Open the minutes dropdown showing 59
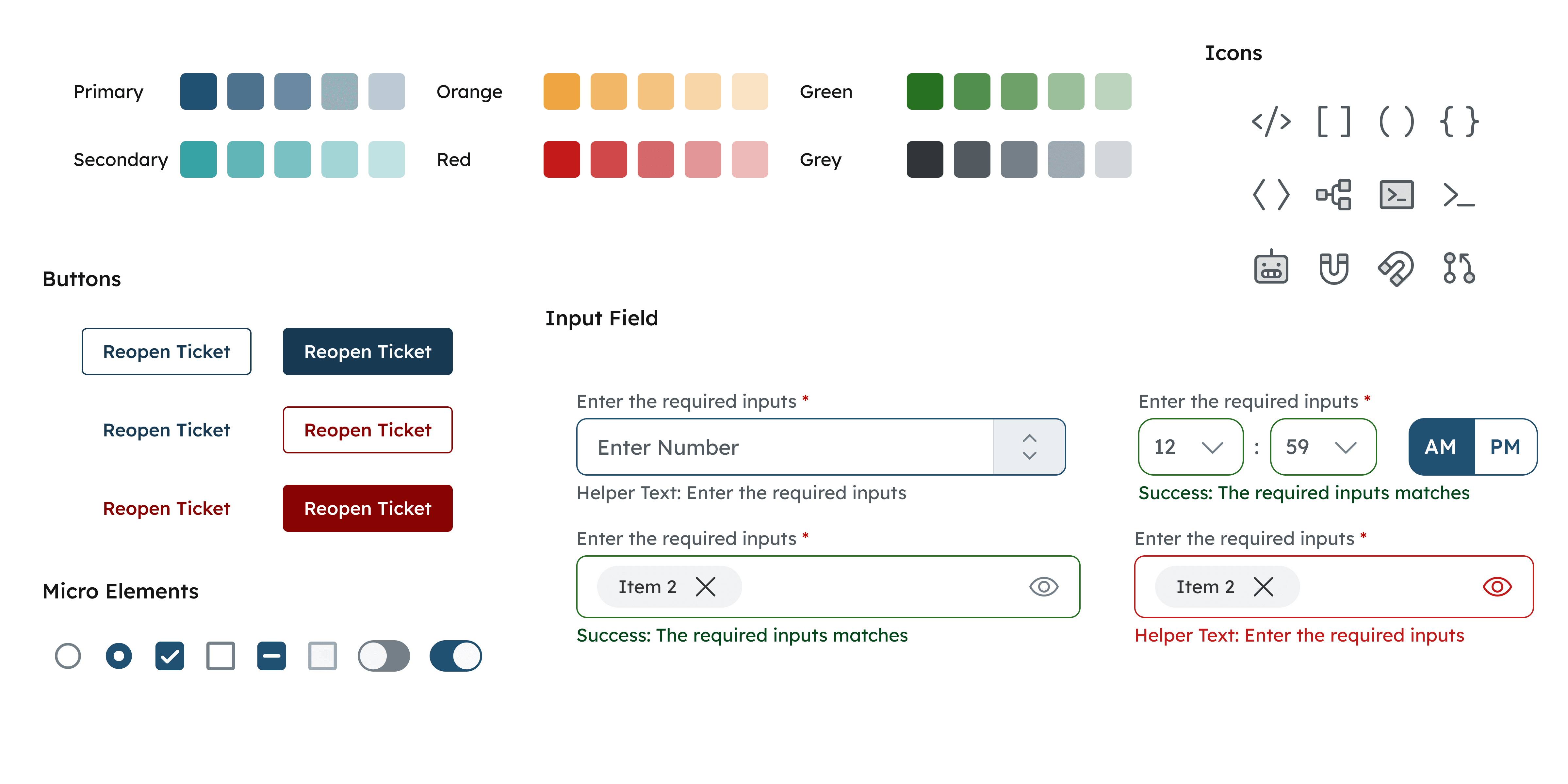 tap(1323, 447)
